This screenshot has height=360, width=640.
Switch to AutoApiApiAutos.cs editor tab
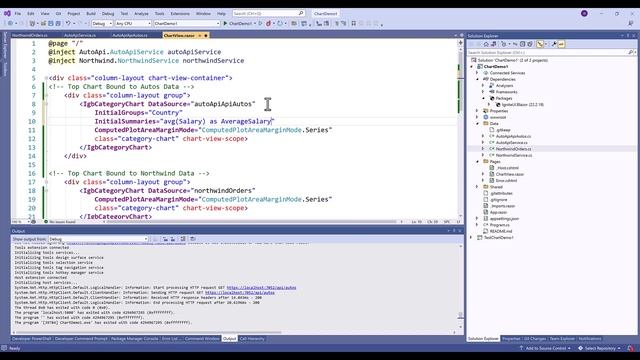tap(130, 36)
